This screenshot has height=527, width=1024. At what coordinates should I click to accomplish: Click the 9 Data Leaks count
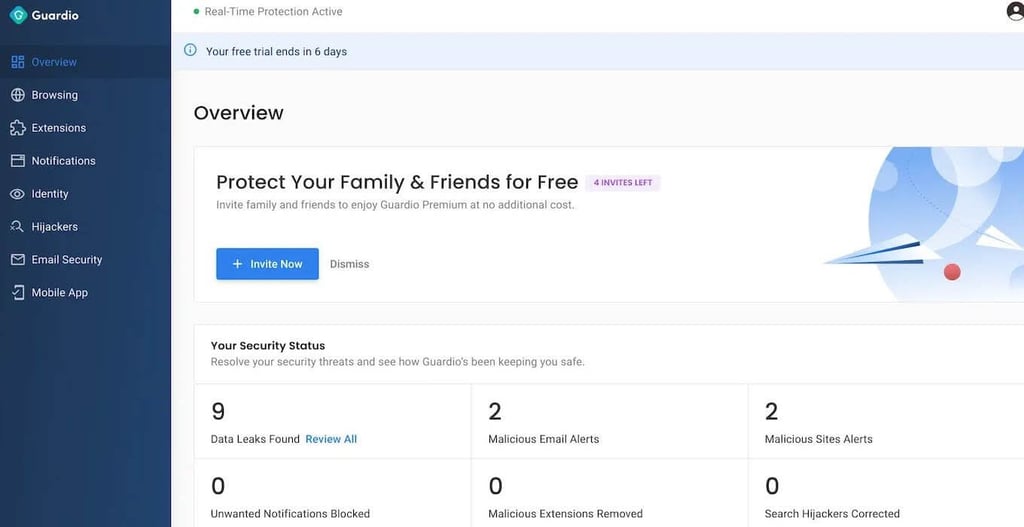point(218,411)
